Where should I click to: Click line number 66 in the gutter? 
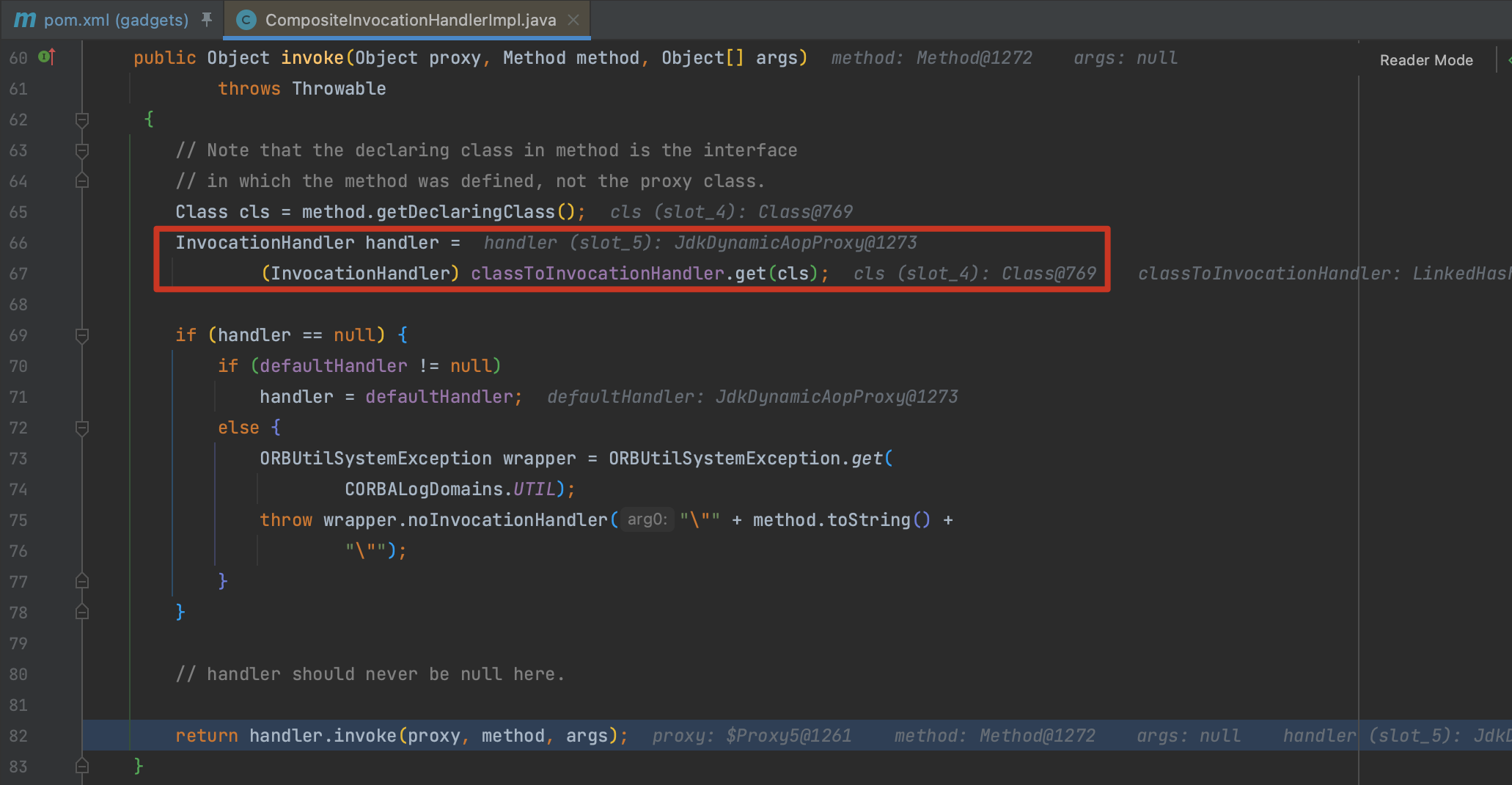(18, 243)
